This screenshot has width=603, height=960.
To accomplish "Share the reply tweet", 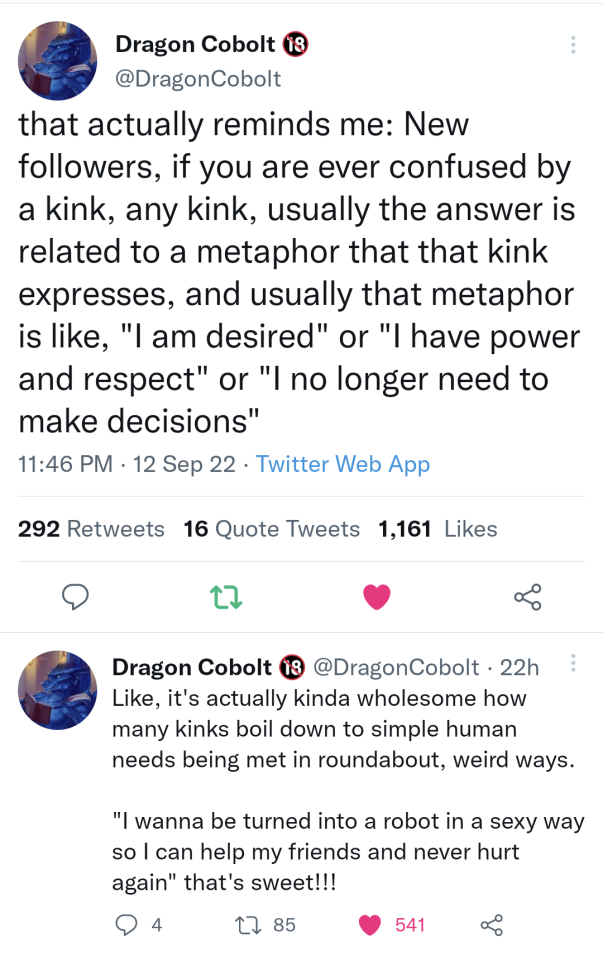I will (492, 925).
